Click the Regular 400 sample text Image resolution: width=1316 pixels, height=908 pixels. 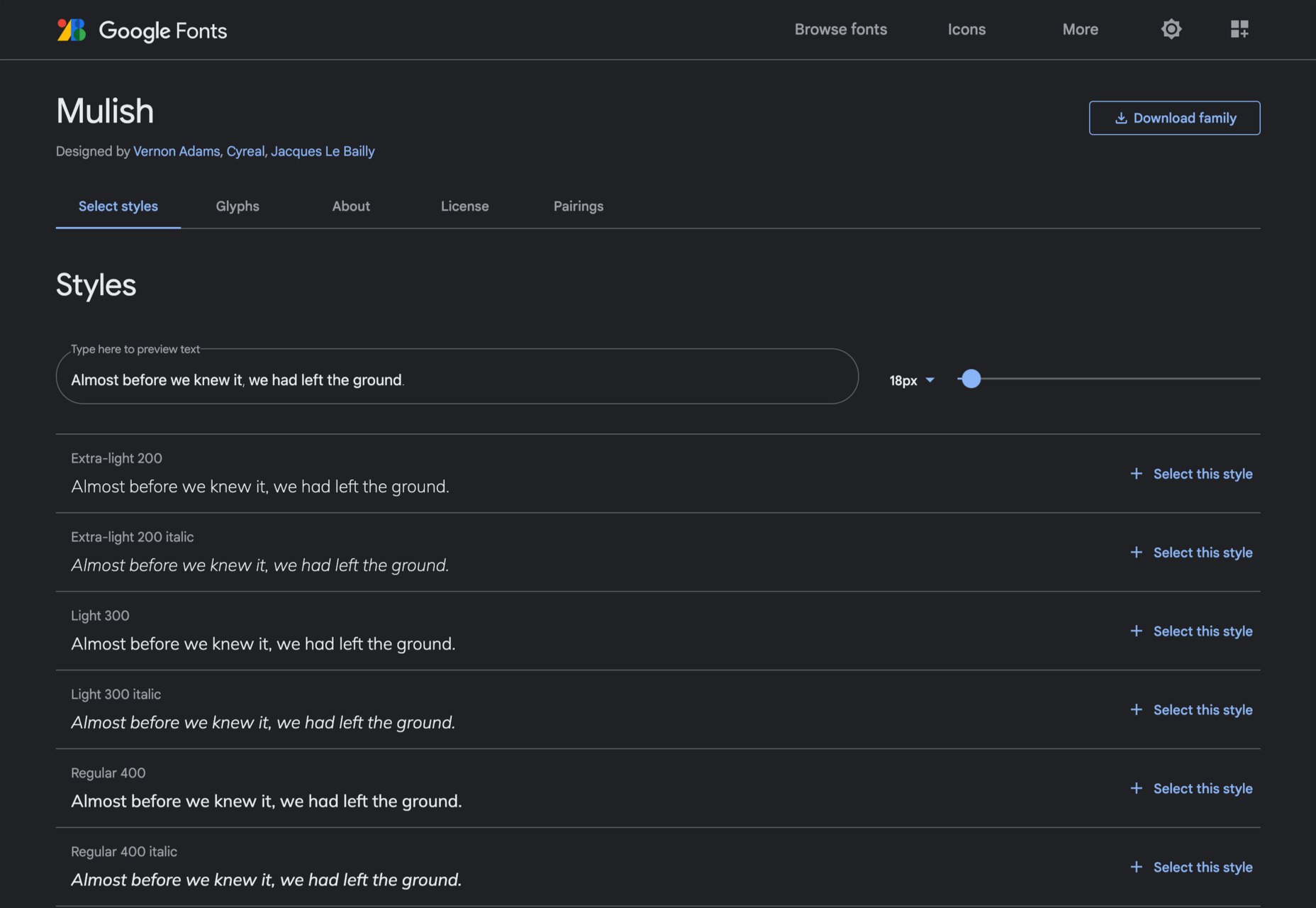[x=267, y=802]
